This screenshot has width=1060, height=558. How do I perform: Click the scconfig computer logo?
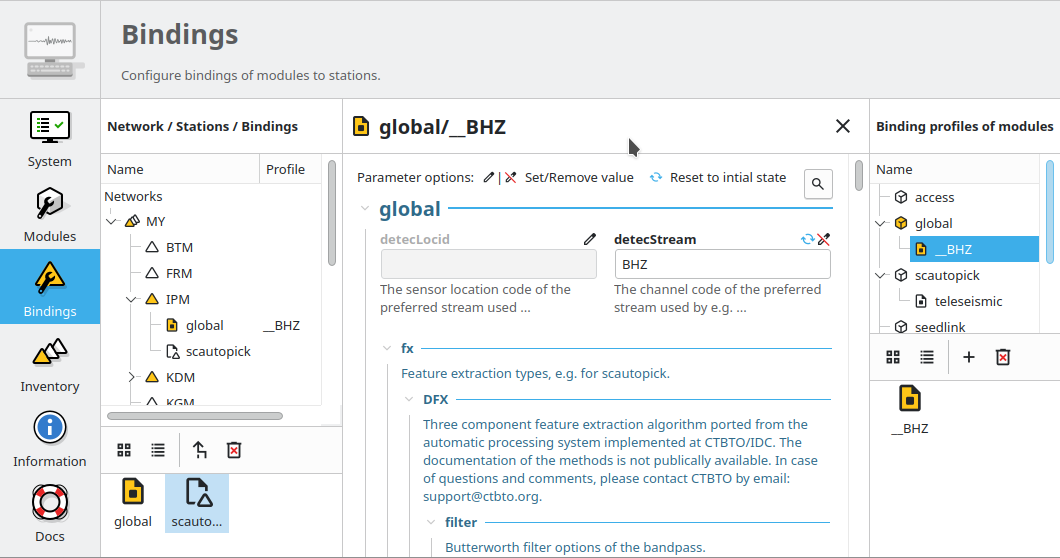click(x=54, y=50)
